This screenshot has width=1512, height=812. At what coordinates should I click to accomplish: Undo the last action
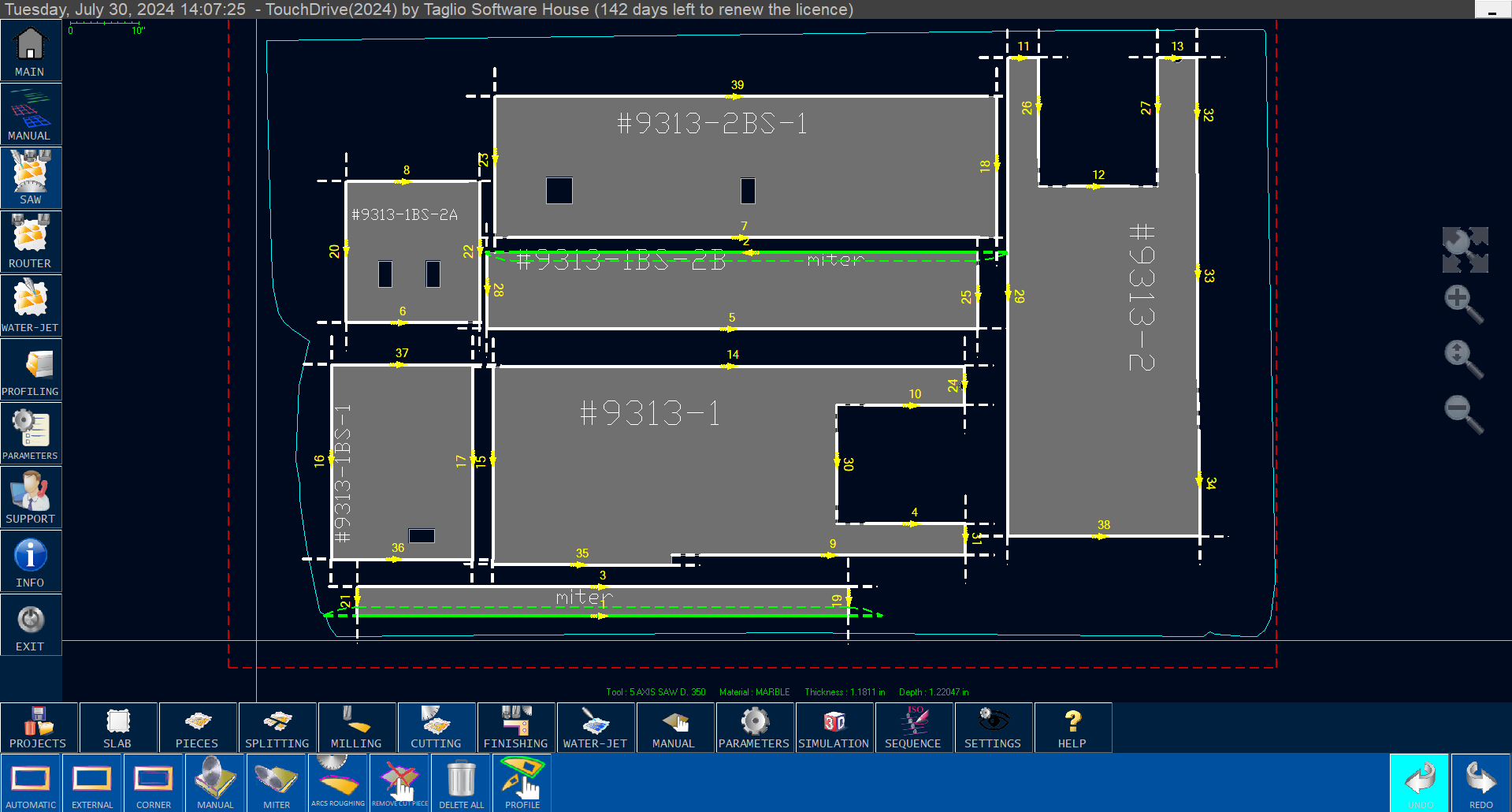1420,783
